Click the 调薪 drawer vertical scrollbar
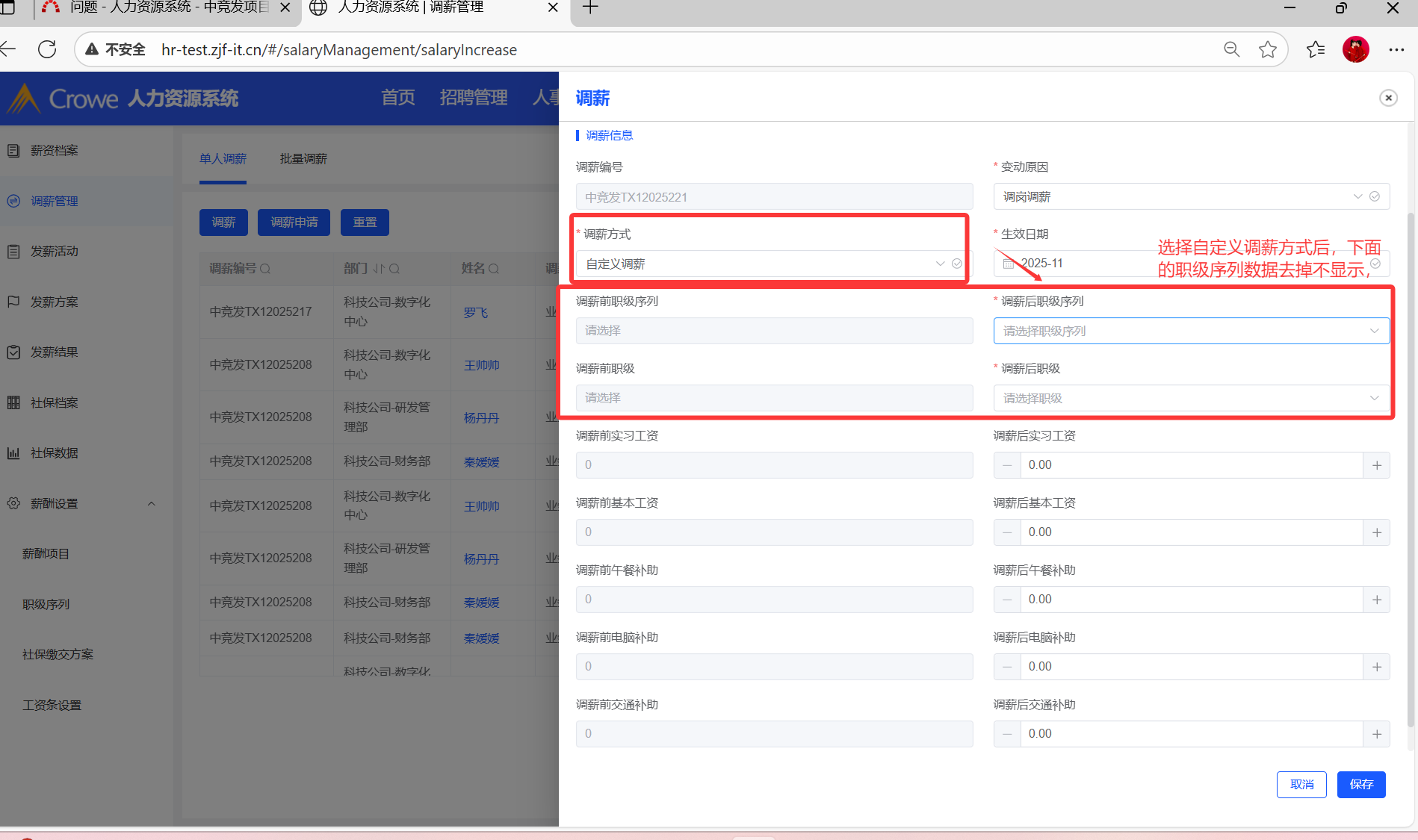This screenshot has width=1418, height=840. pos(1411,470)
